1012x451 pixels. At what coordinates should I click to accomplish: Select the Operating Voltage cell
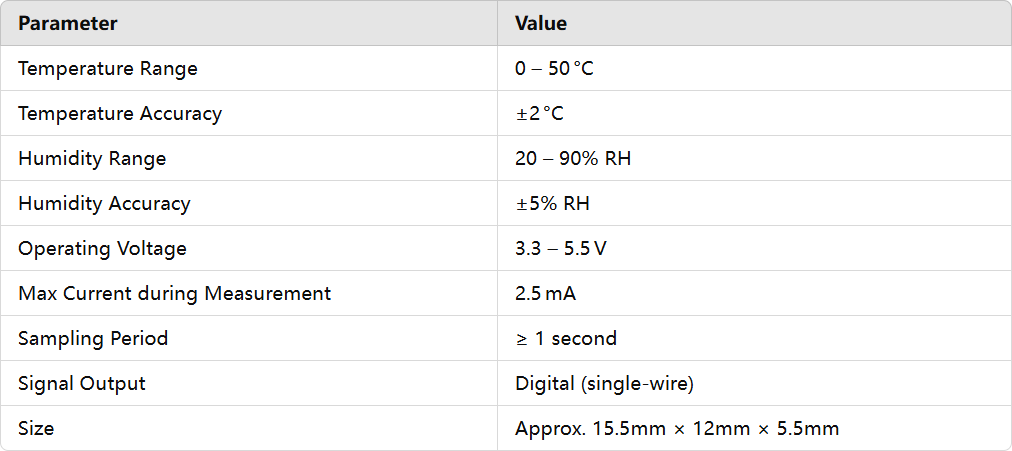[x=102, y=248]
